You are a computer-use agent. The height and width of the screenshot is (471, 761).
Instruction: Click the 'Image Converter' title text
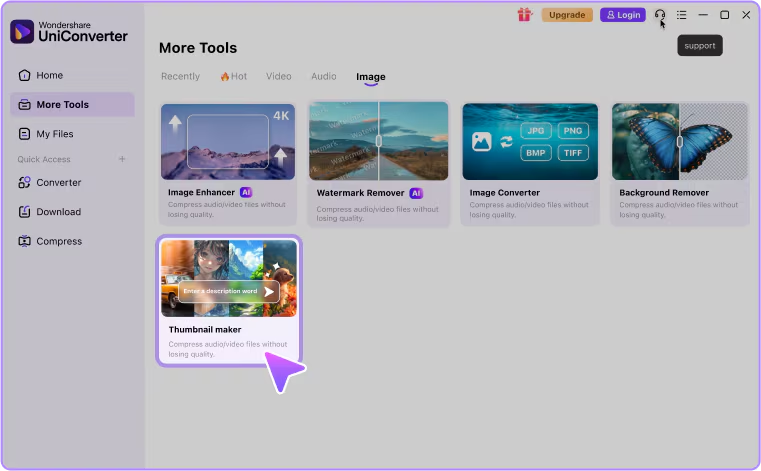pyautogui.click(x=504, y=193)
